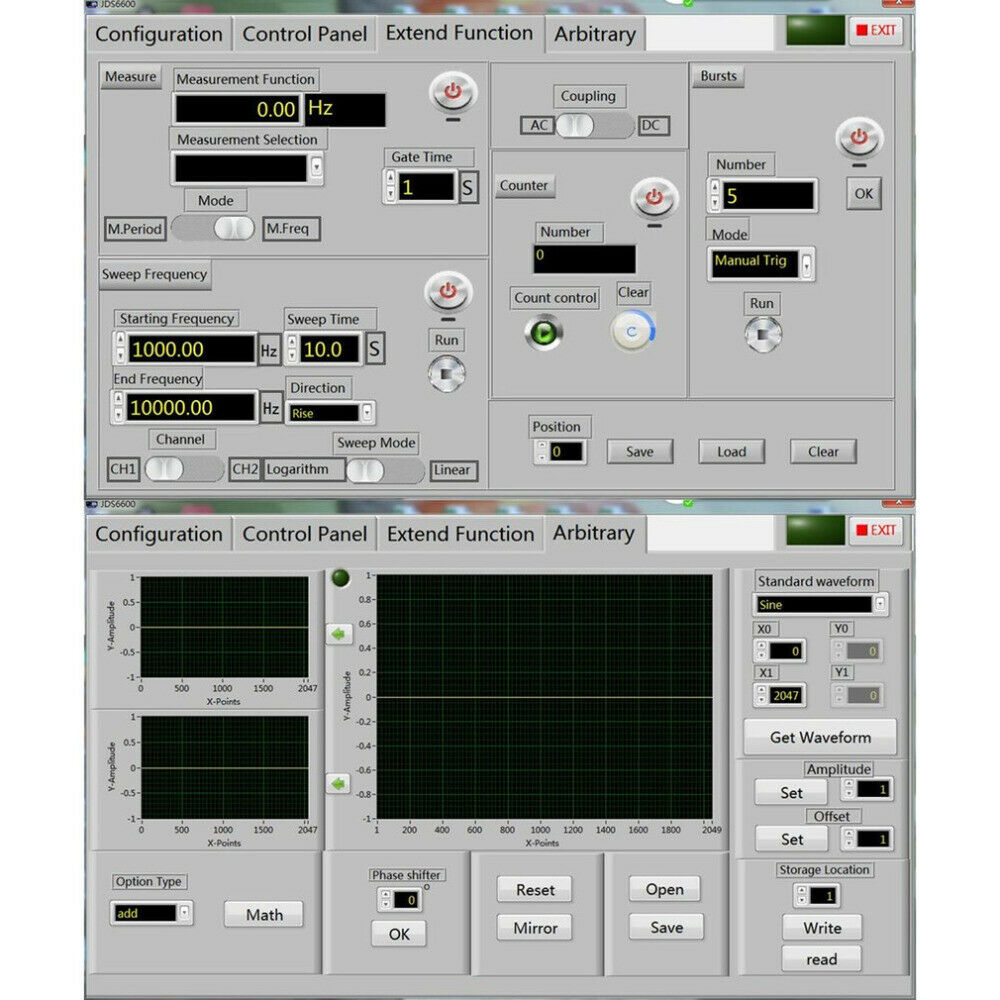Click the Measure power button icon
Screen dimensions: 1000x1000
click(453, 92)
